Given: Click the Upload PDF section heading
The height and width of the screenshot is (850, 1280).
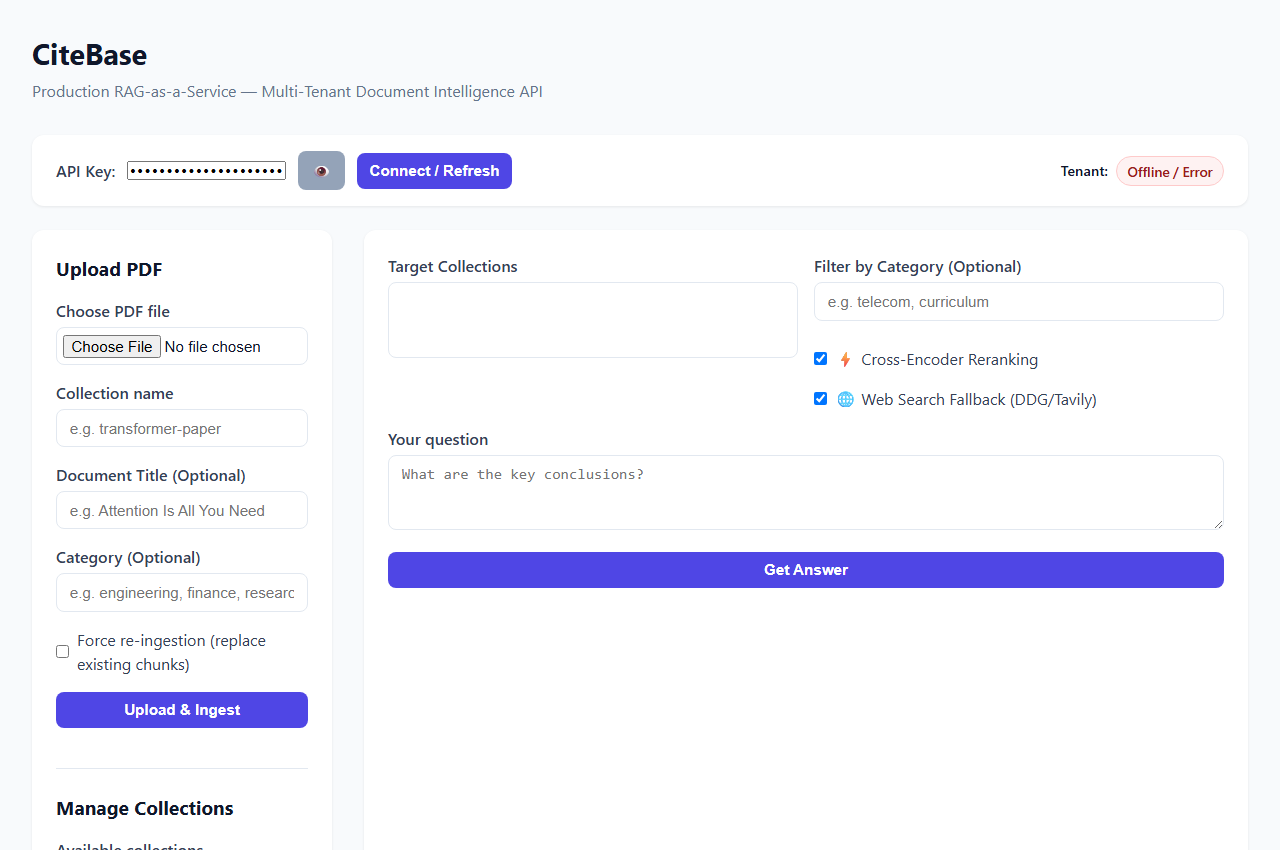Looking at the screenshot, I should click(x=109, y=269).
